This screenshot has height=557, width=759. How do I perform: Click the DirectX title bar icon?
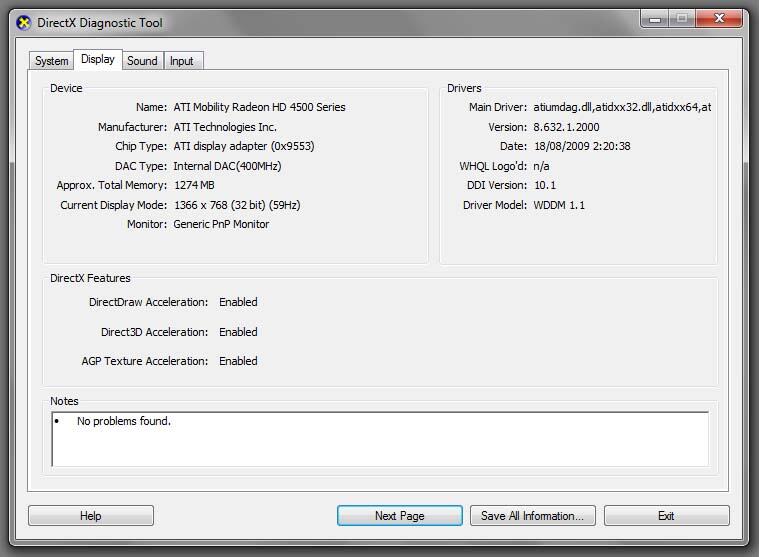click(x=23, y=23)
